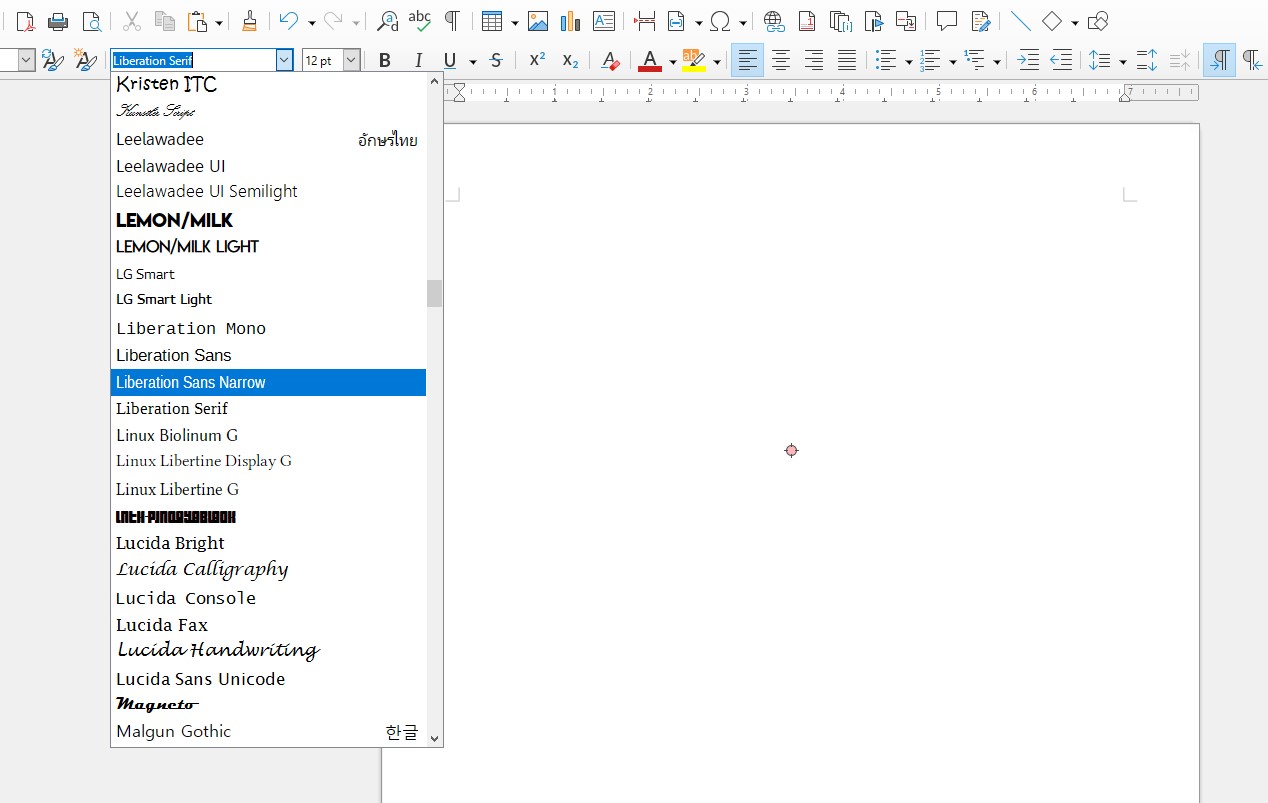Insert a cross-reference
This screenshot has height=803, width=1268.
[906, 21]
